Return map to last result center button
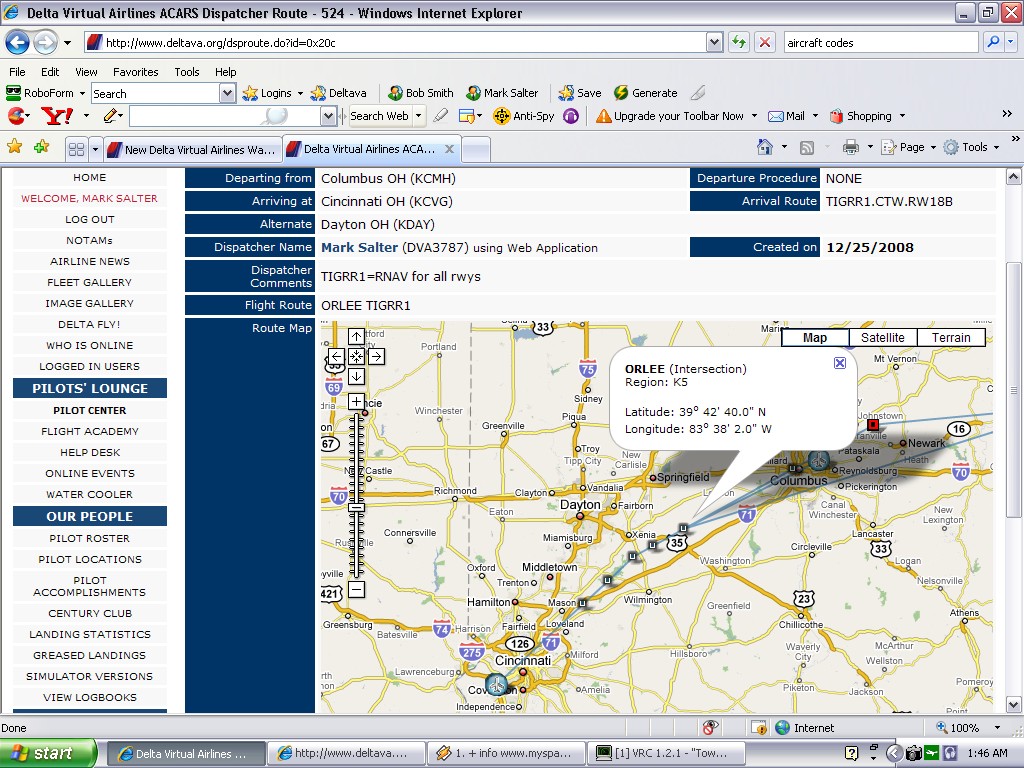The height and width of the screenshot is (768, 1024). point(356,357)
